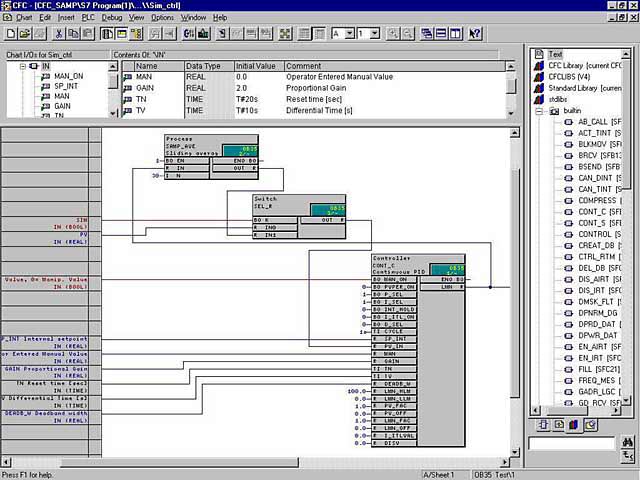Open the PLC menu
The width and height of the screenshot is (640, 480).
tap(88, 17)
